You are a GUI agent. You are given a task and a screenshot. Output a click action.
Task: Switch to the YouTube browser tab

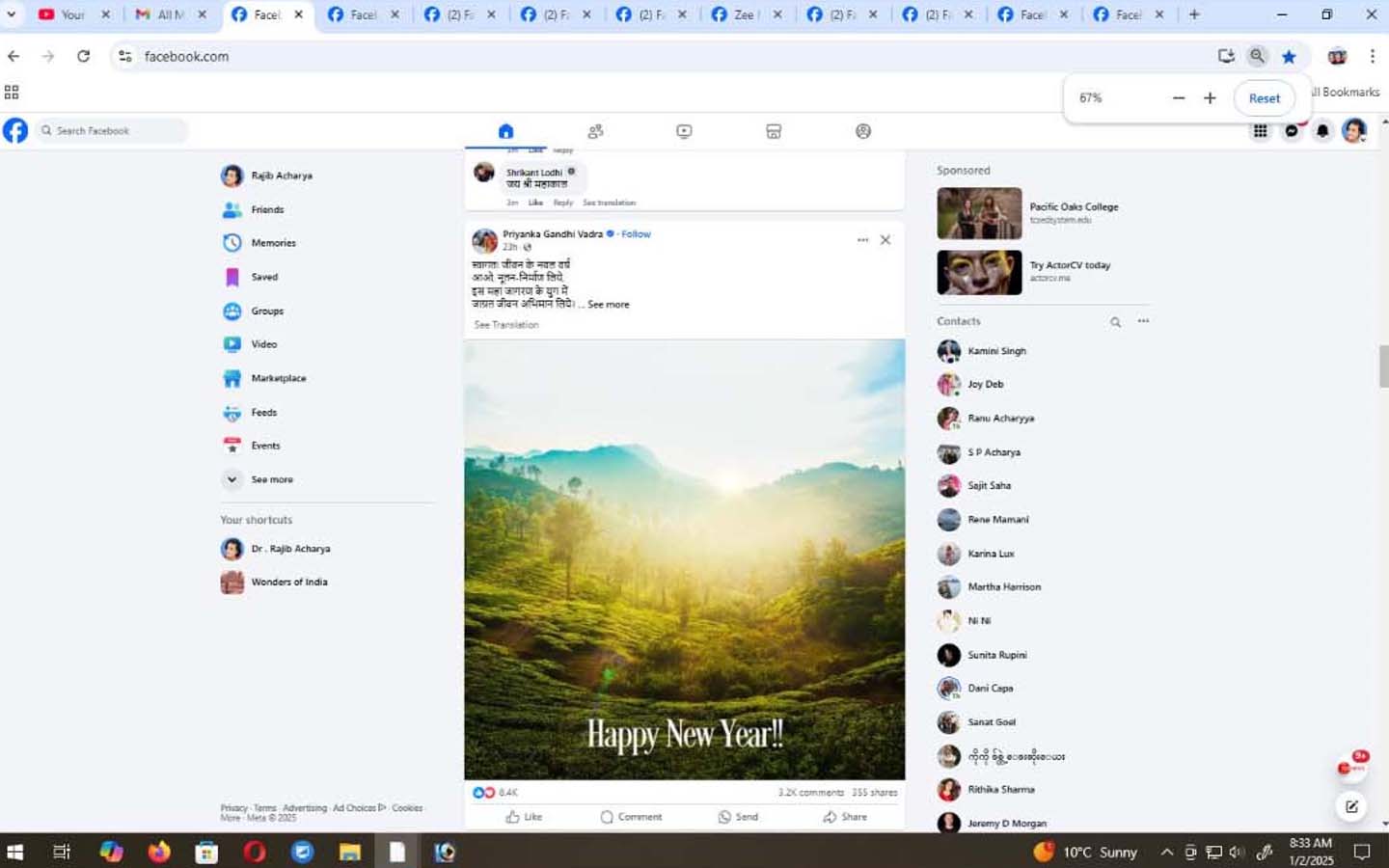pos(73,14)
